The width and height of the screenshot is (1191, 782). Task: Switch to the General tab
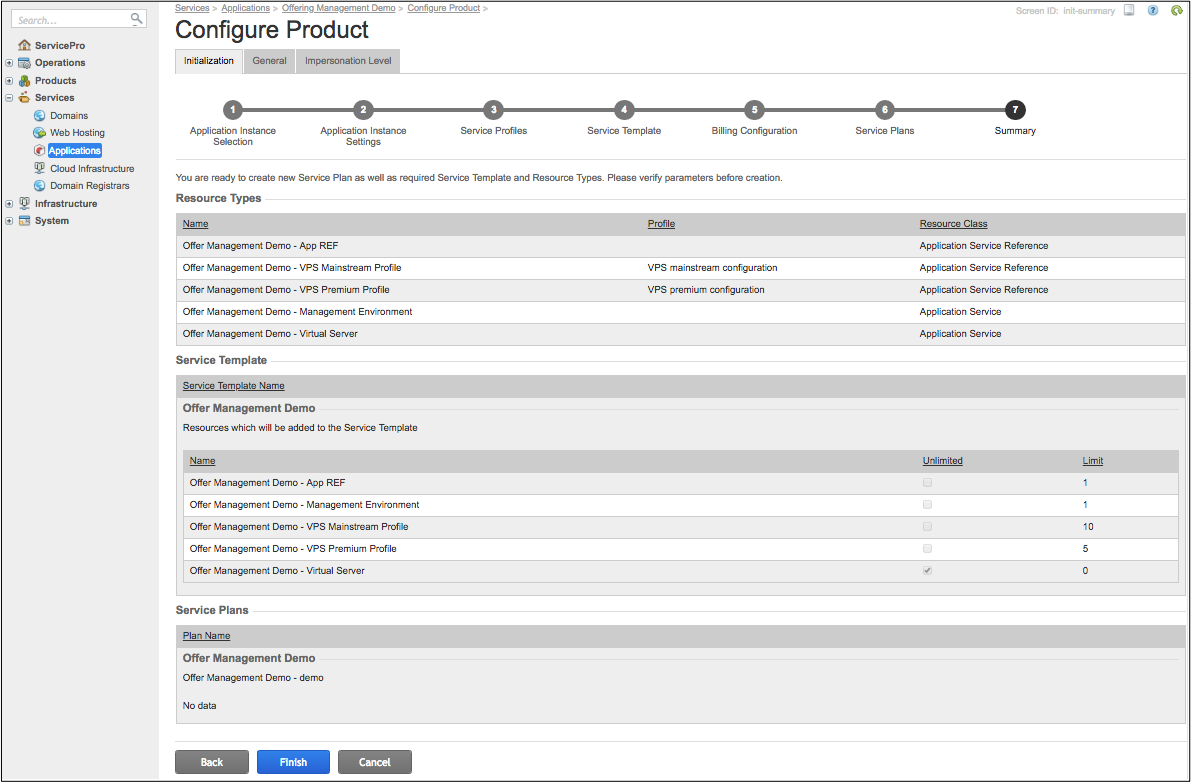pyautogui.click(x=269, y=61)
